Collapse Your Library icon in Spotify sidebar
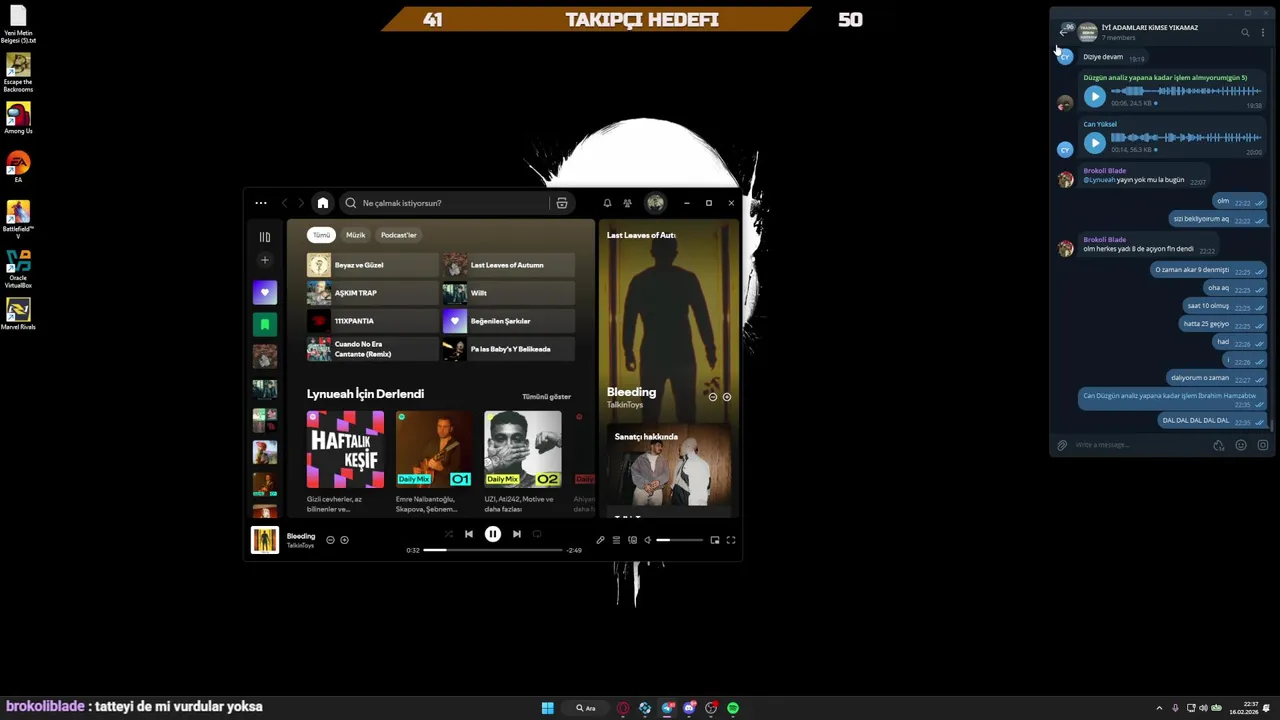Viewport: 1280px width, 720px height. [265, 237]
